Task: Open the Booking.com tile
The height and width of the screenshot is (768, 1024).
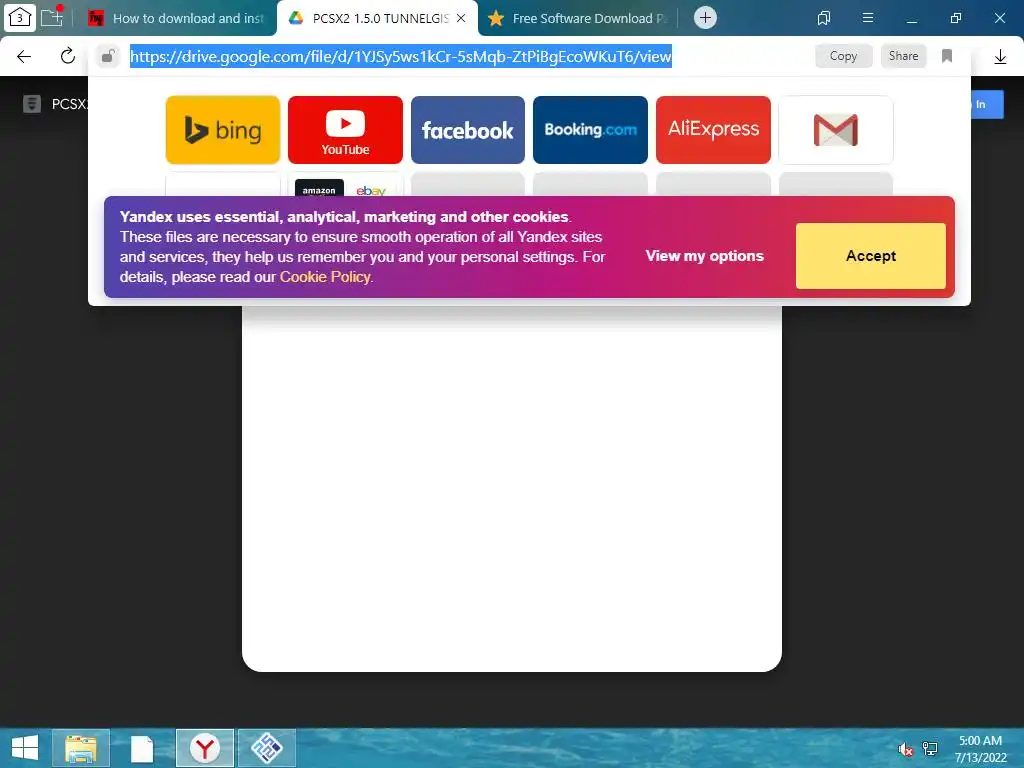Action: 590,130
